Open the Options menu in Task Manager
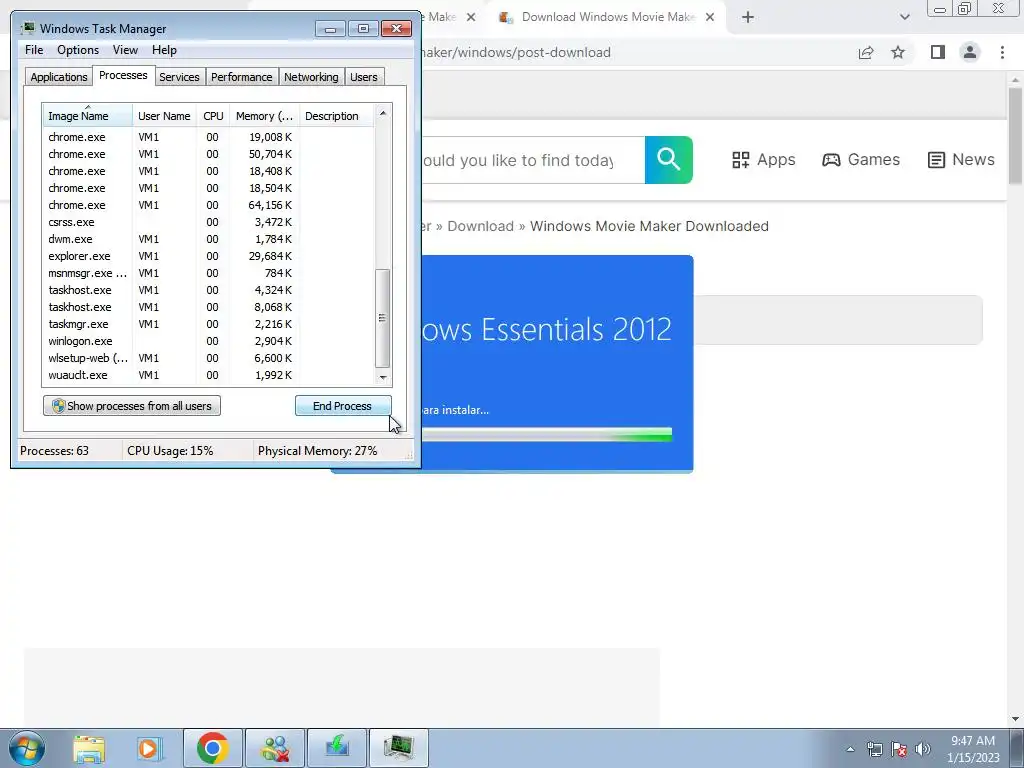1024x768 pixels. click(x=78, y=50)
